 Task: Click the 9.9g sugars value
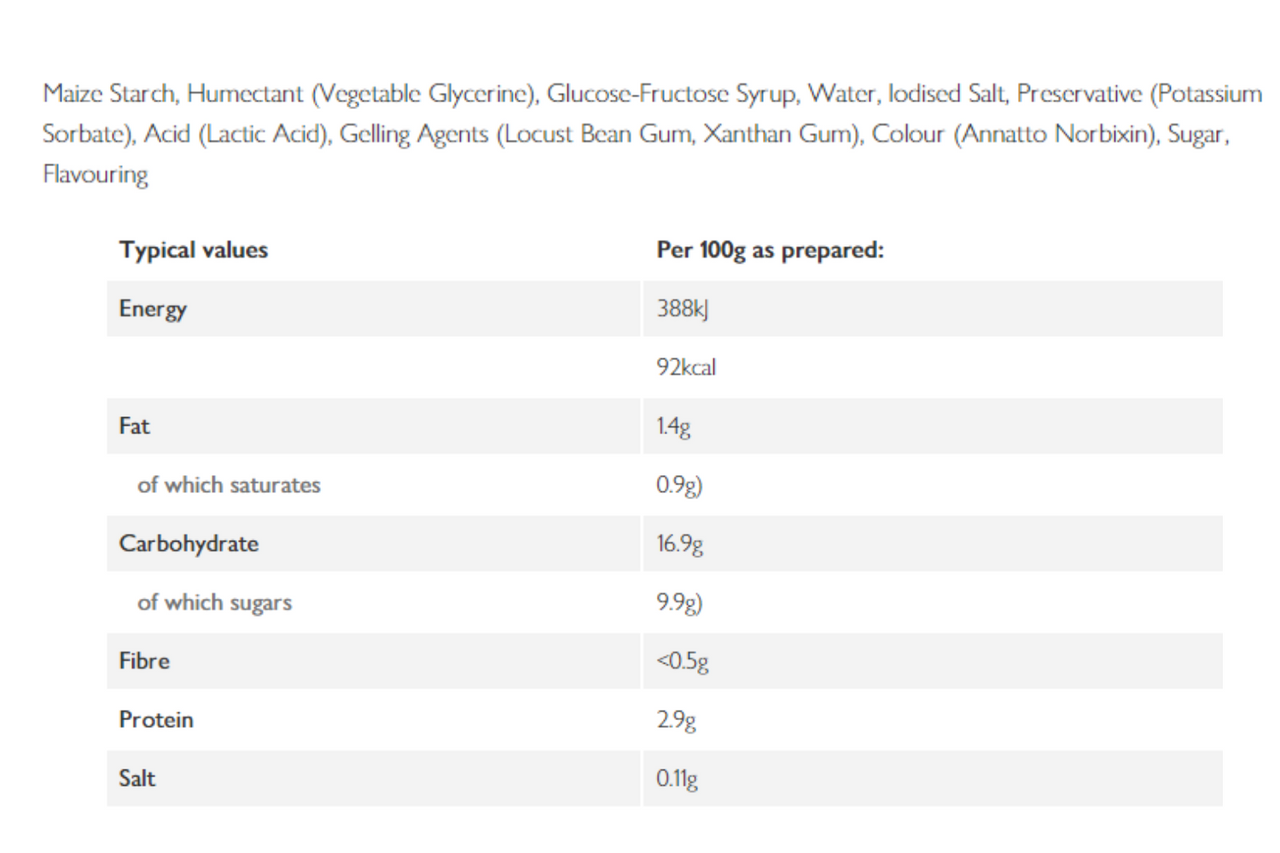point(680,604)
